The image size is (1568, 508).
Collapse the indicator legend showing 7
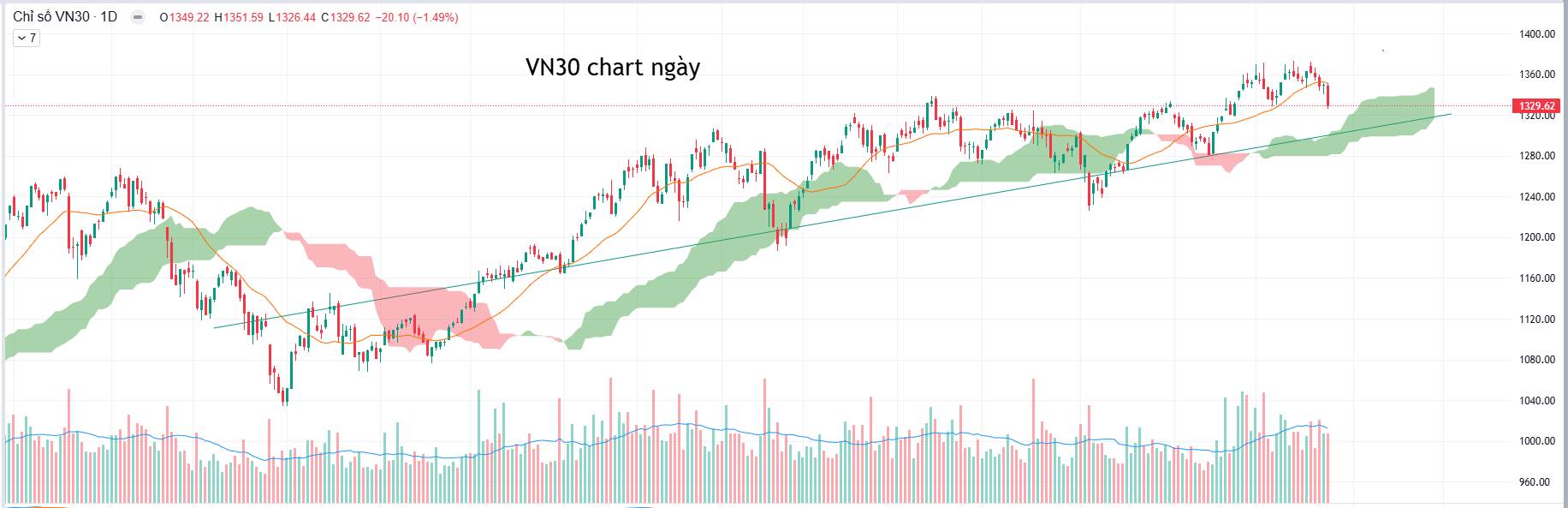click(27, 38)
